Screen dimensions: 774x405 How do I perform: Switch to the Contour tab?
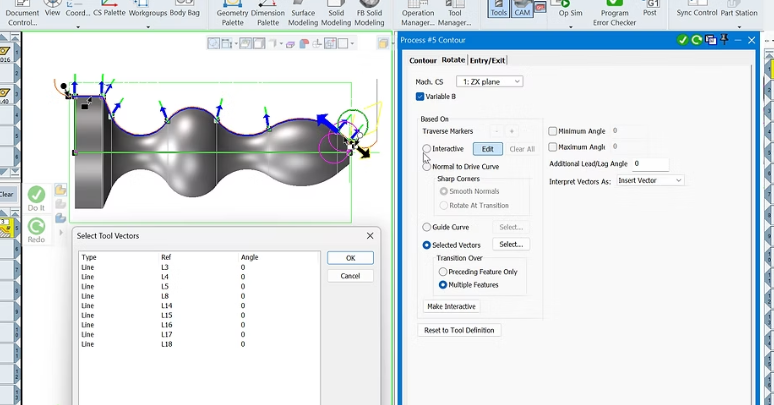pyautogui.click(x=423, y=61)
